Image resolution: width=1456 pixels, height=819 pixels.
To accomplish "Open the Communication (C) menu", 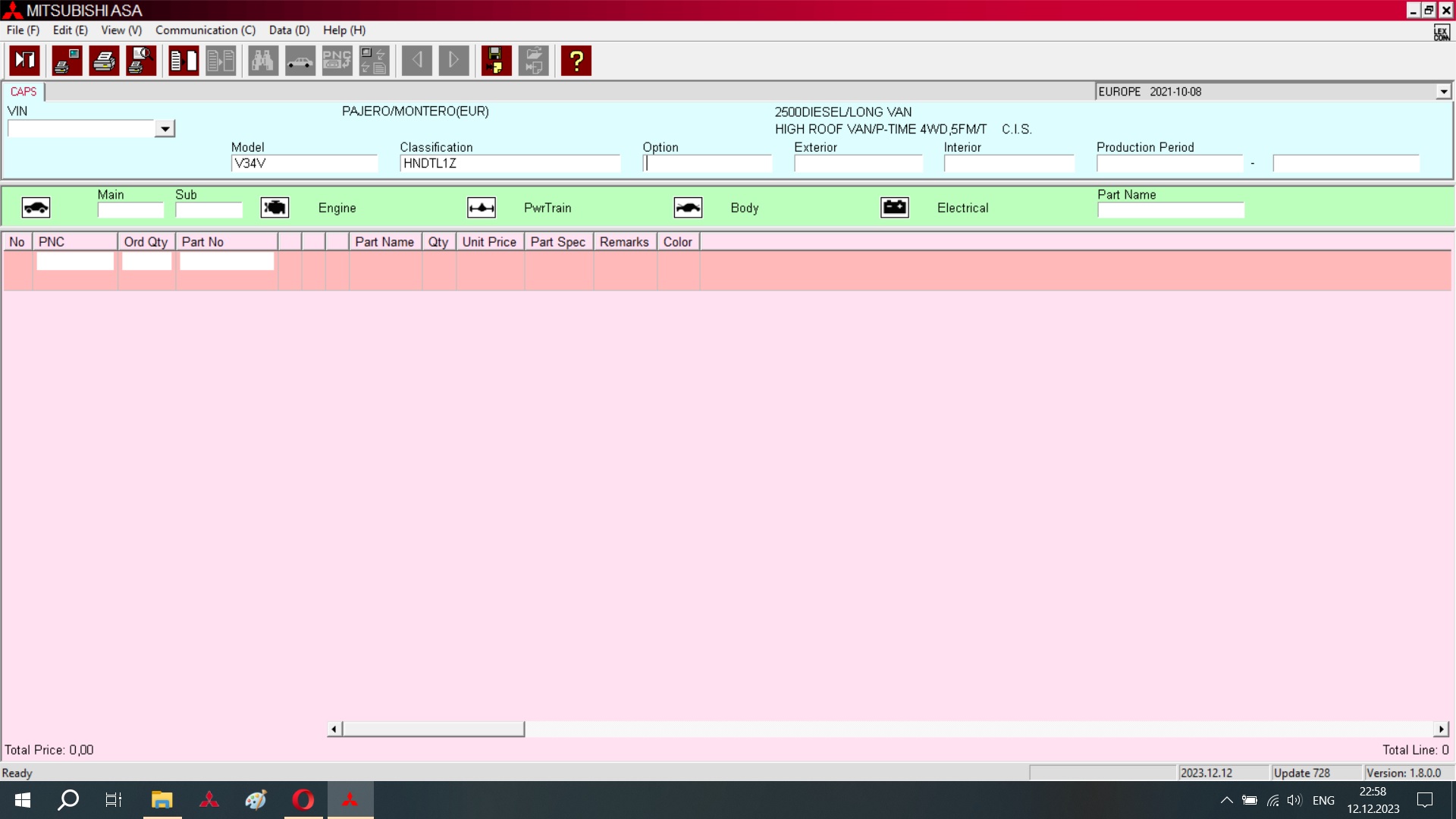I will pyautogui.click(x=205, y=30).
